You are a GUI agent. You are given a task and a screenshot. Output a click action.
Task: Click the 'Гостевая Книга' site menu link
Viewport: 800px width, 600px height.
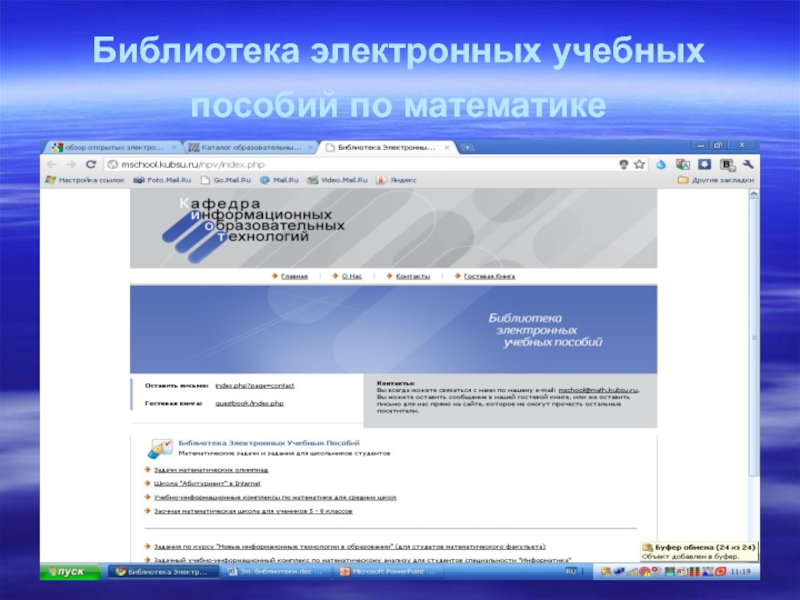click(489, 276)
